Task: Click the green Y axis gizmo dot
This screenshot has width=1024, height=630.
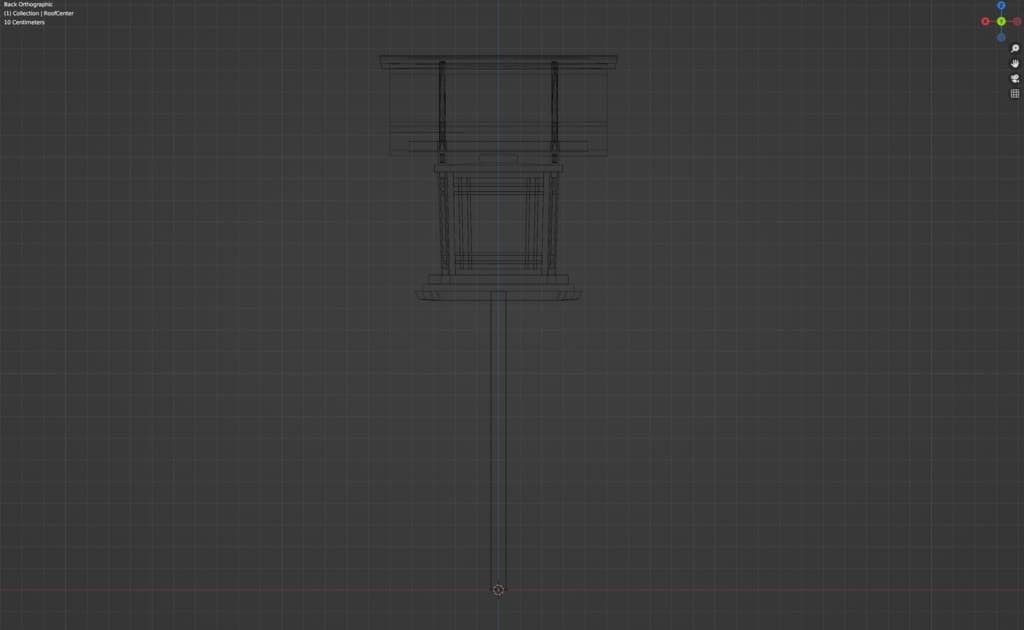Action: (x=1001, y=22)
